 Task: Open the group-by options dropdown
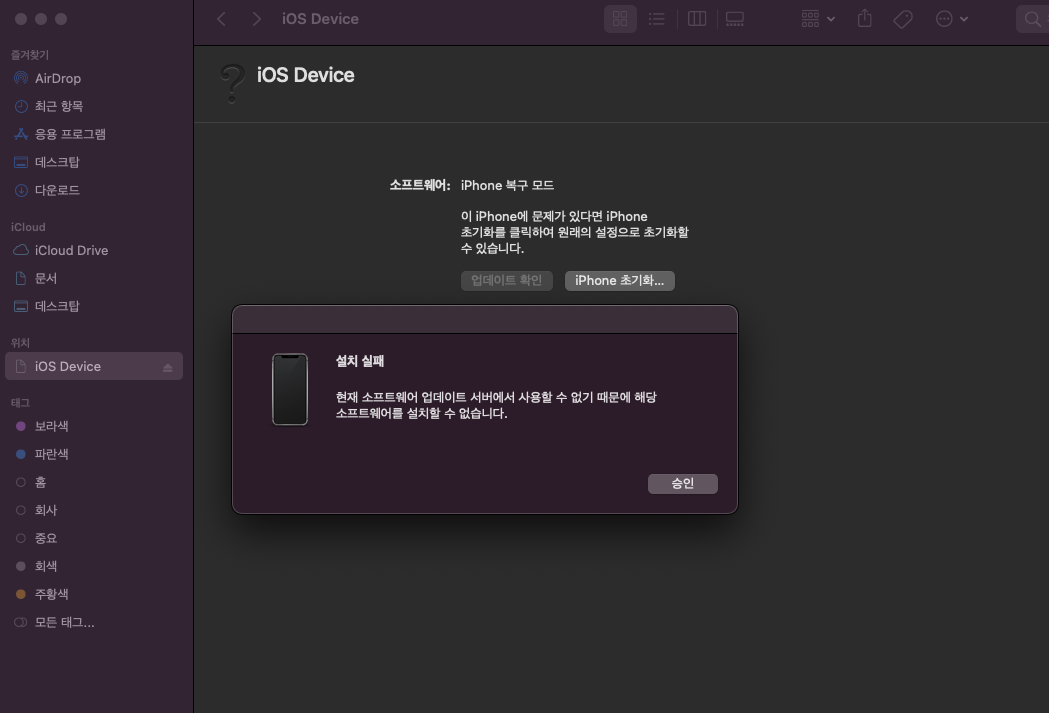[818, 19]
